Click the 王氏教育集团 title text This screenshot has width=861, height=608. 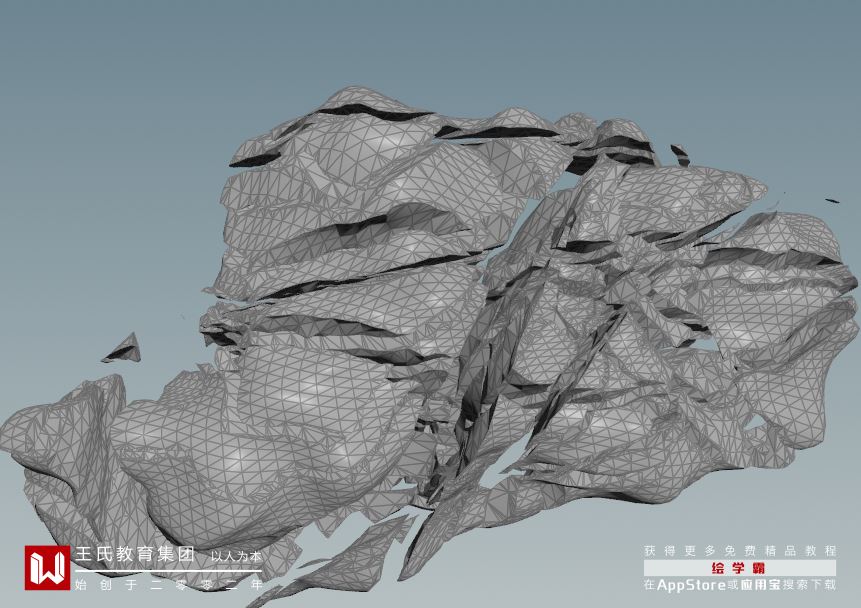click(x=135, y=554)
